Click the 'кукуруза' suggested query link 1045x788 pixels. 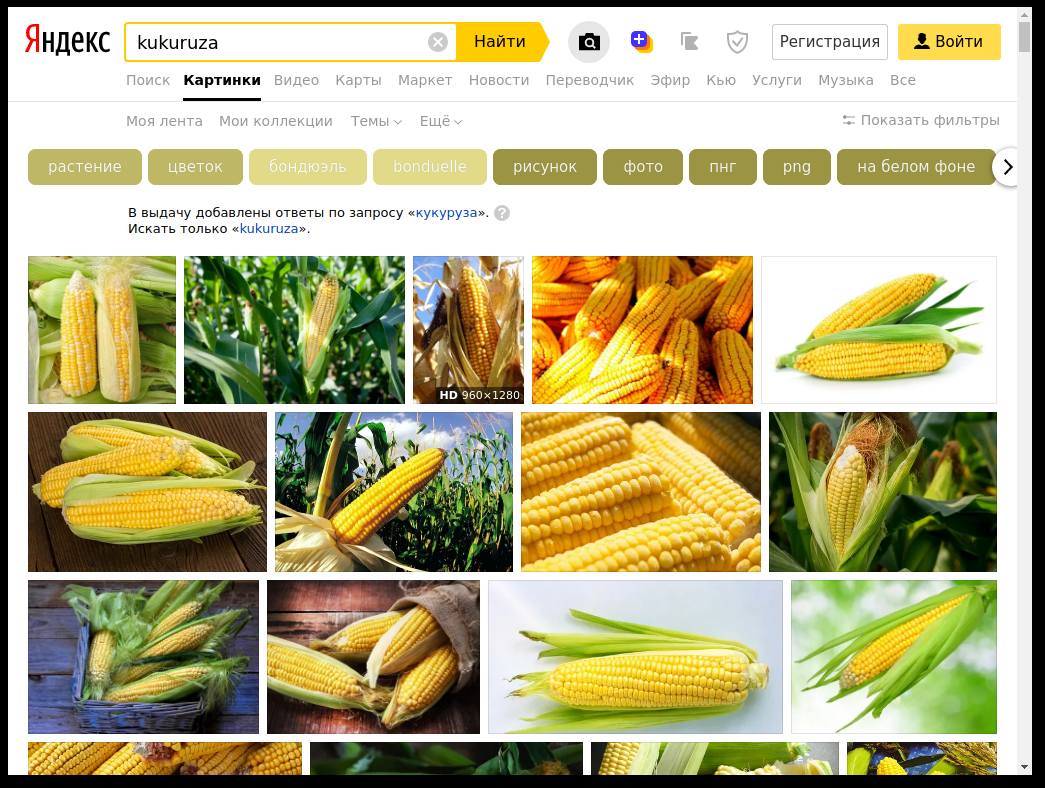tap(446, 213)
